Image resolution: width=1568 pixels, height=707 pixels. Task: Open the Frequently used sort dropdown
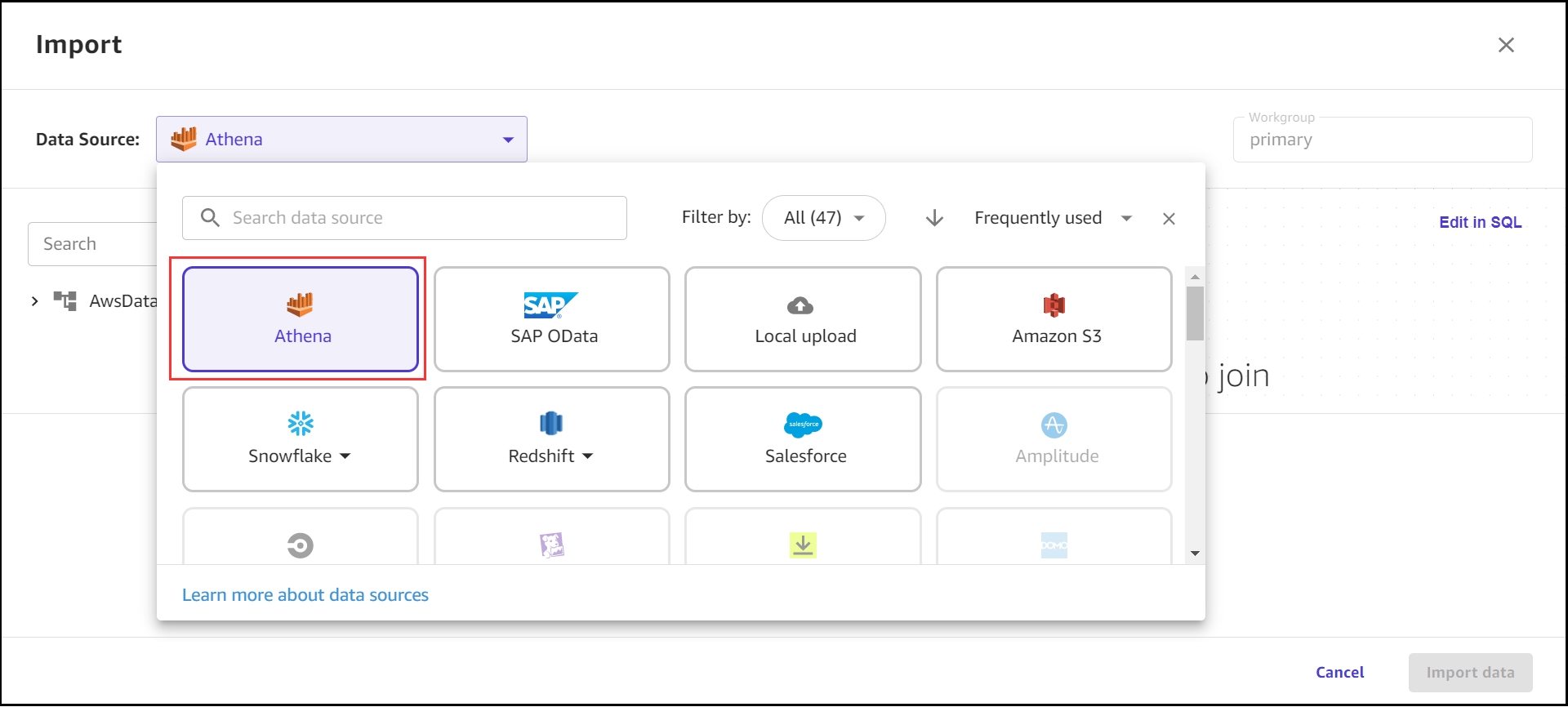click(1053, 218)
